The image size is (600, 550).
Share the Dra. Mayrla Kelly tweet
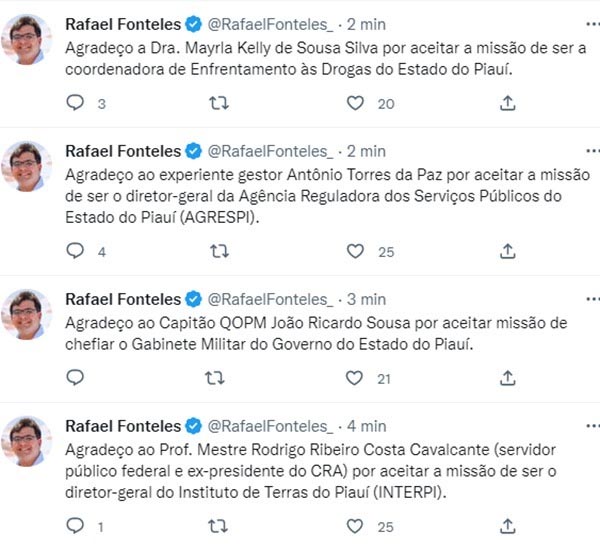(507, 103)
